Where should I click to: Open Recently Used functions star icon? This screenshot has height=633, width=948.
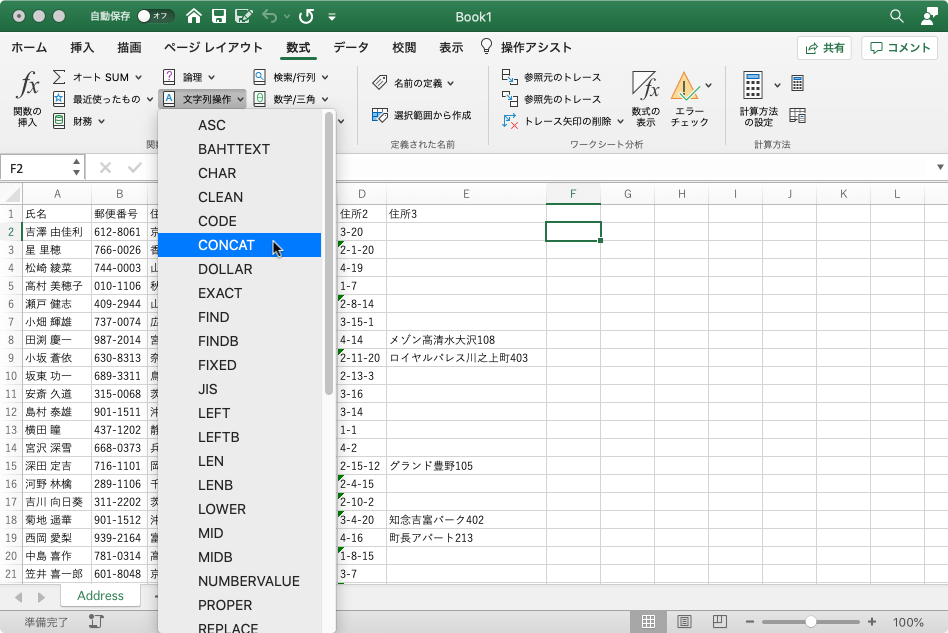59,99
